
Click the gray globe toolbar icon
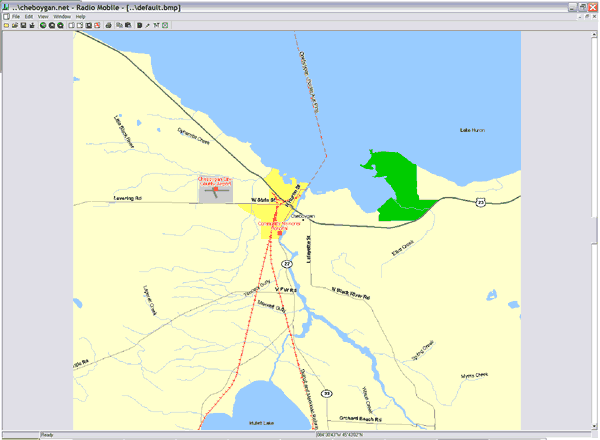(52, 25)
